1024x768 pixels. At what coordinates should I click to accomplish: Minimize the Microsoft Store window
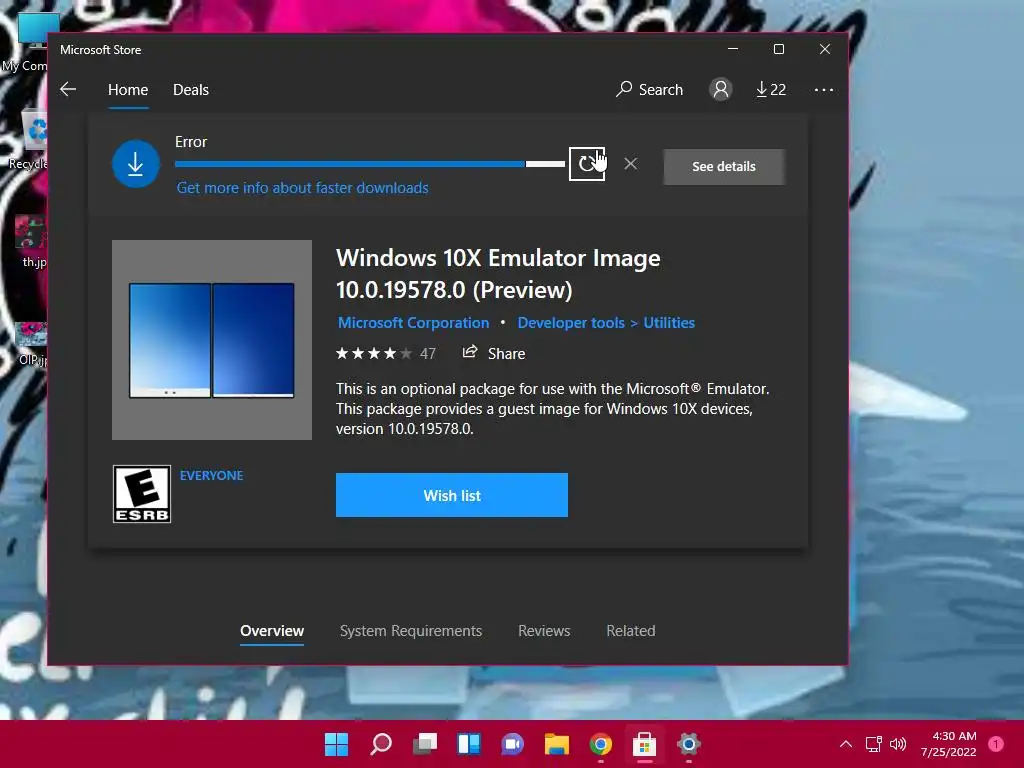(733, 49)
